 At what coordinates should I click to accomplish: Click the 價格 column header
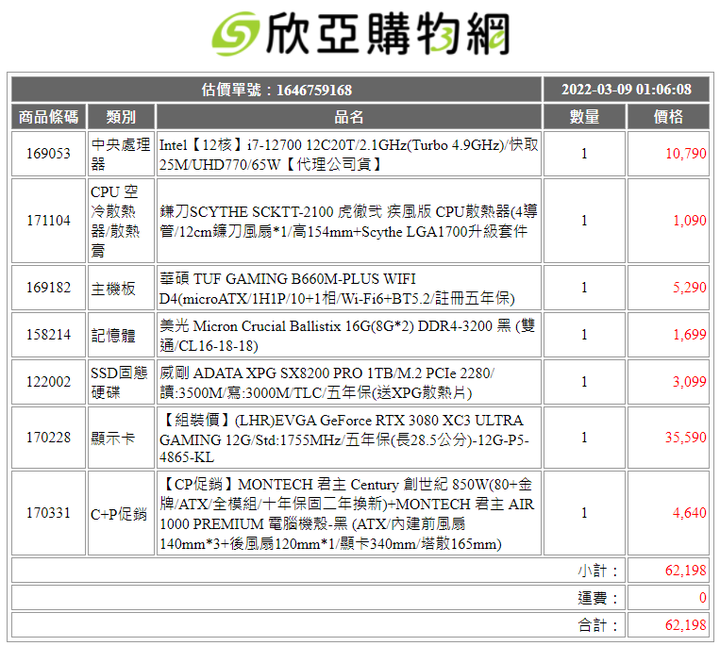[x=668, y=117]
